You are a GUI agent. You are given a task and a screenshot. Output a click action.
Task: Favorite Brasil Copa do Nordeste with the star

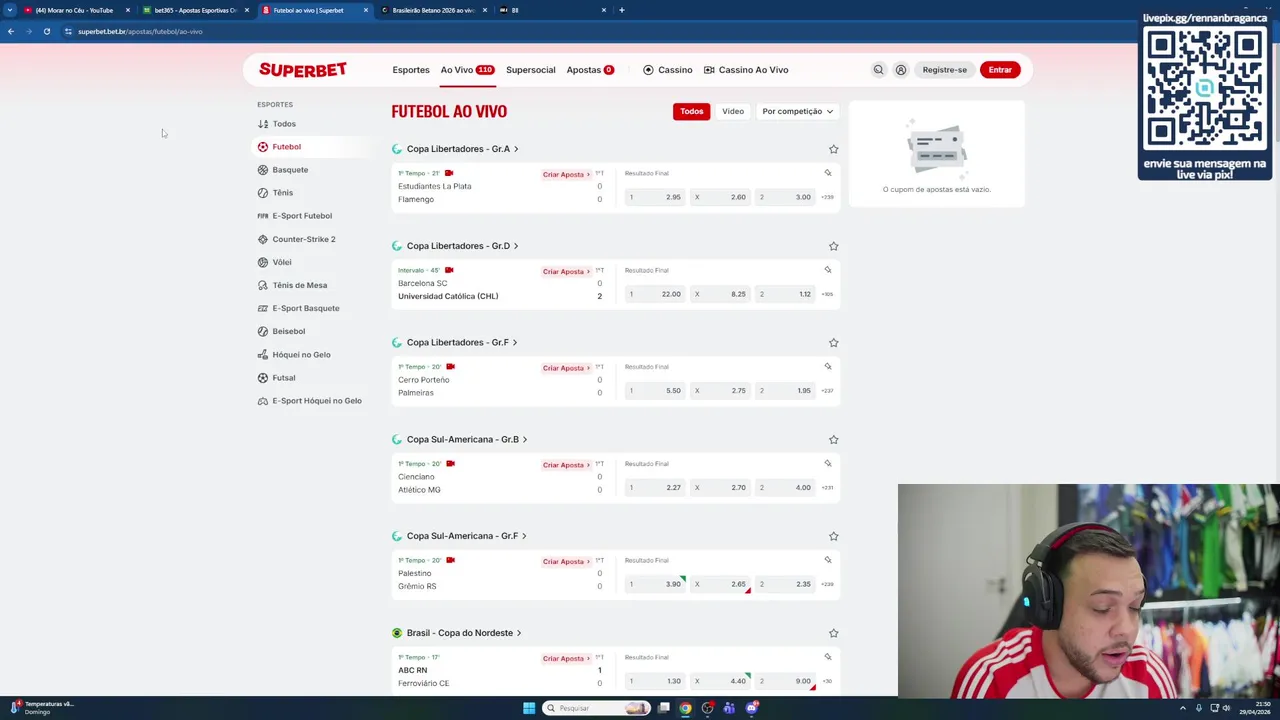click(x=833, y=633)
